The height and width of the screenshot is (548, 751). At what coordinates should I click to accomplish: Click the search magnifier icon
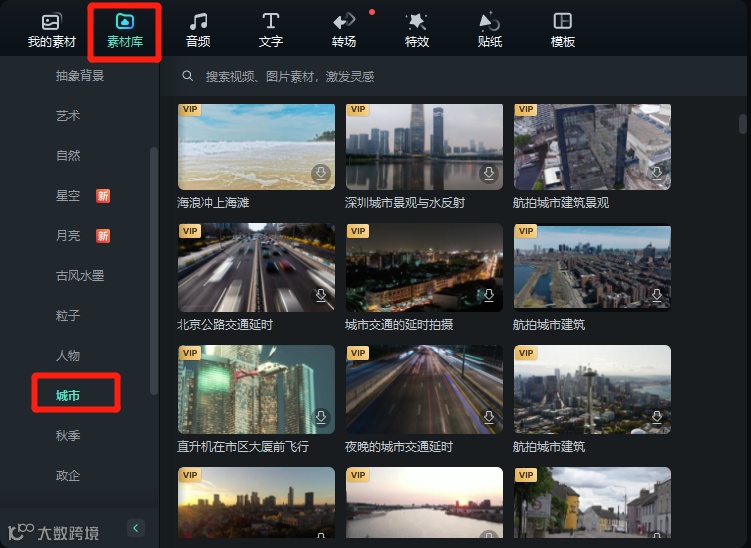point(188,76)
